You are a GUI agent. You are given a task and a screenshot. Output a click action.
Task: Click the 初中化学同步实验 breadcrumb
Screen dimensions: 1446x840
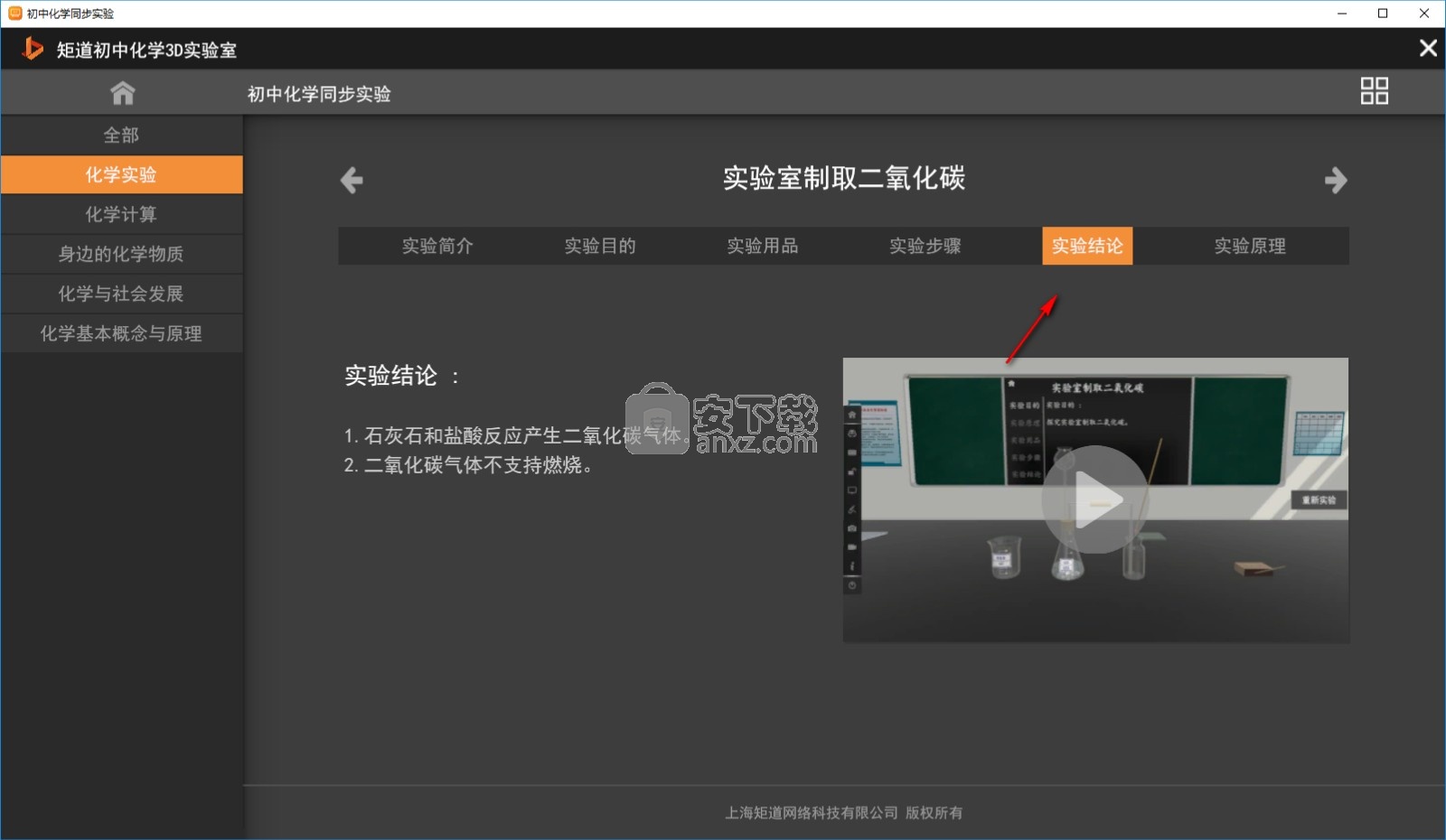click(x=319, y=94)
